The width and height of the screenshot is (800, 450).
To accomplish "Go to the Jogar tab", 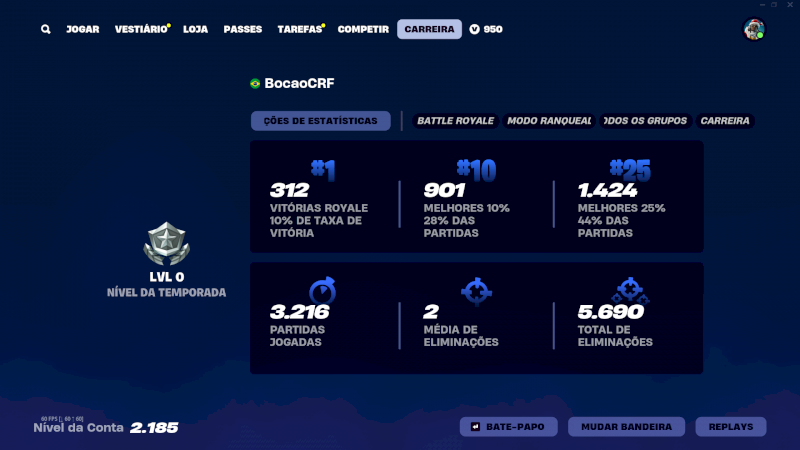I will pyautogui.click(x=83, y=29).
